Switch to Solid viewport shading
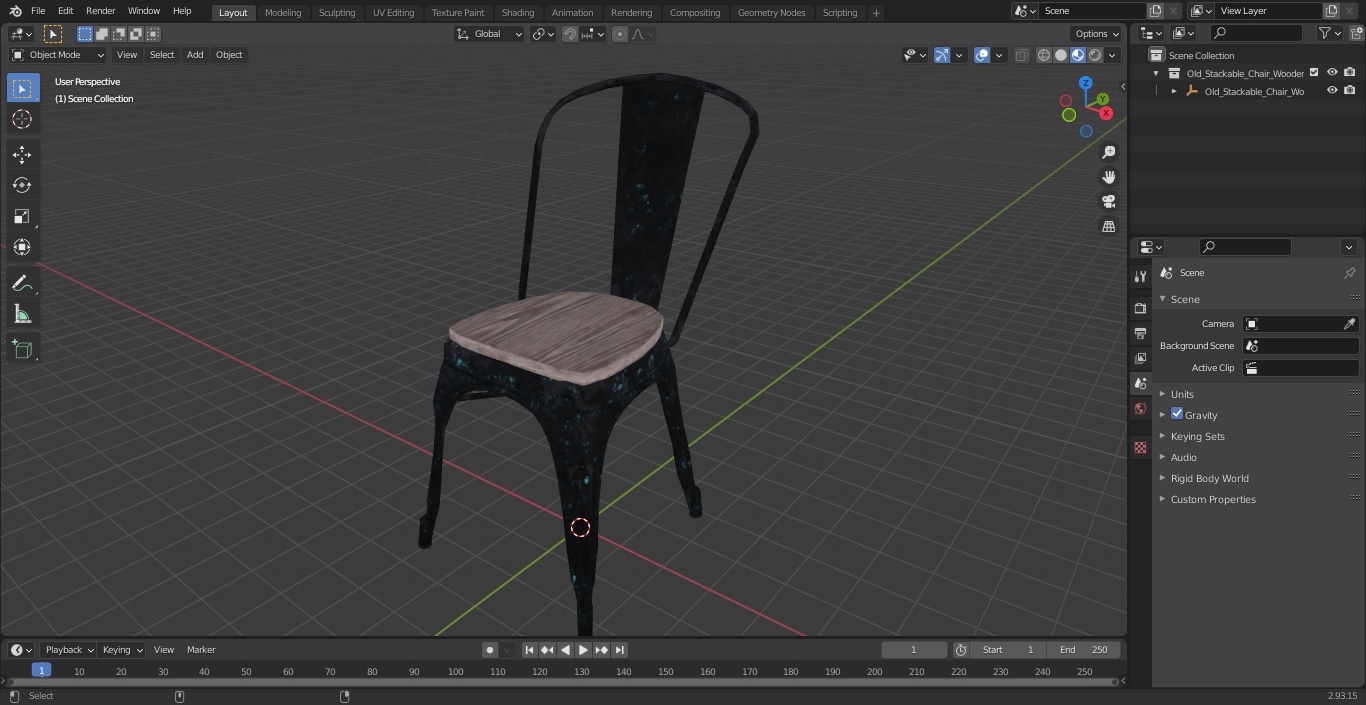This screenshot has height=705, width=1366. click(1061, 55)
